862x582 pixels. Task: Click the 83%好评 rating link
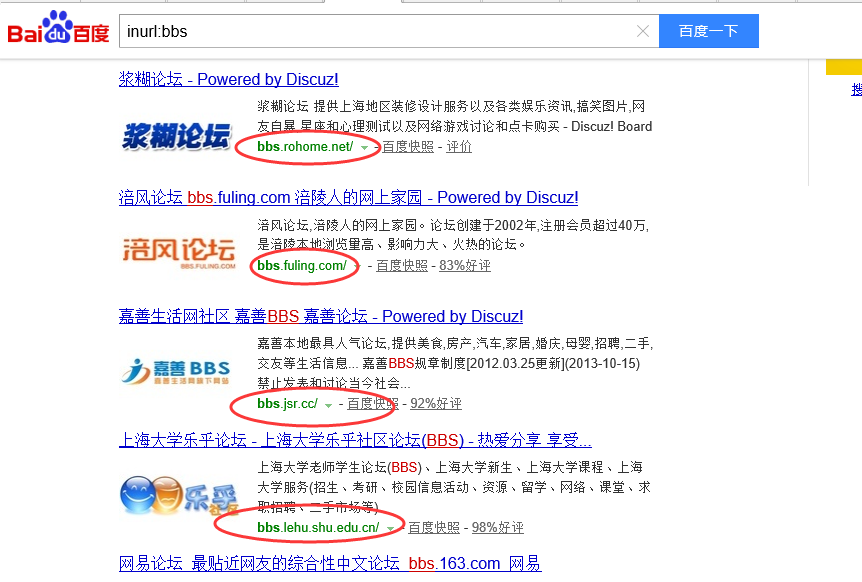465,265
